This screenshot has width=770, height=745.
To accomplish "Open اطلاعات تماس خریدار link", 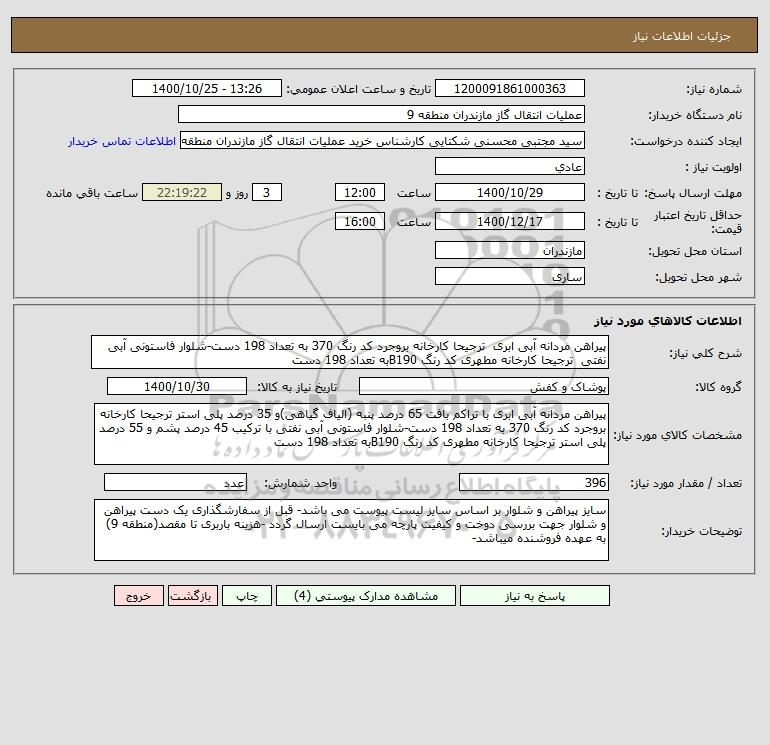I will tap(122, 141).
